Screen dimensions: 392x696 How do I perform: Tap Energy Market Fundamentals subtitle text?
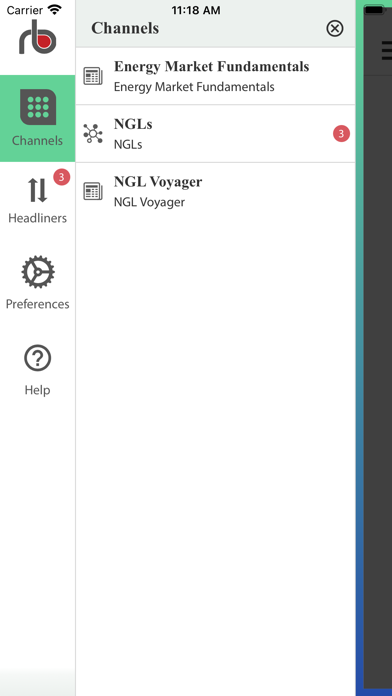194,87
